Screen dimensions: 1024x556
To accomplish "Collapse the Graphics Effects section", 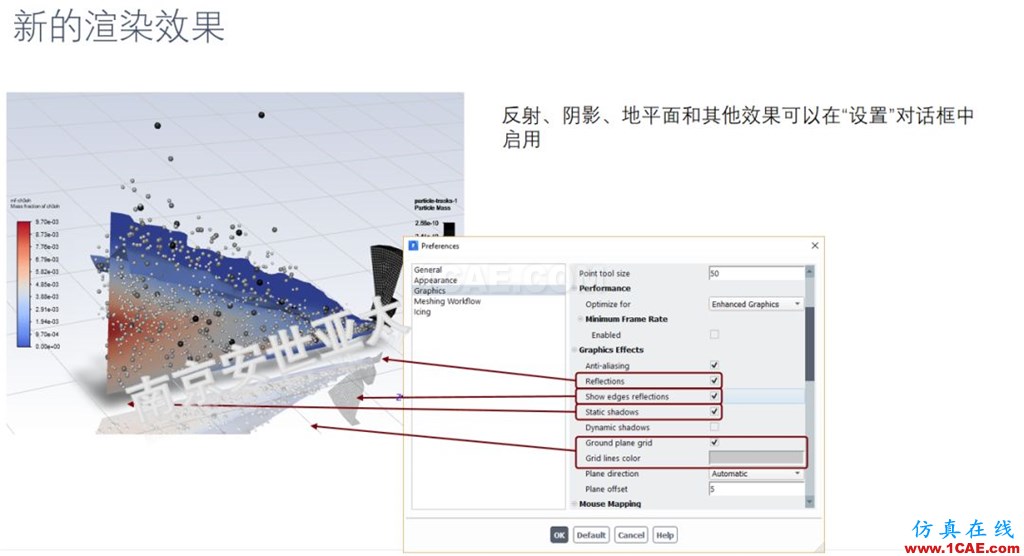I will [575, 350].
